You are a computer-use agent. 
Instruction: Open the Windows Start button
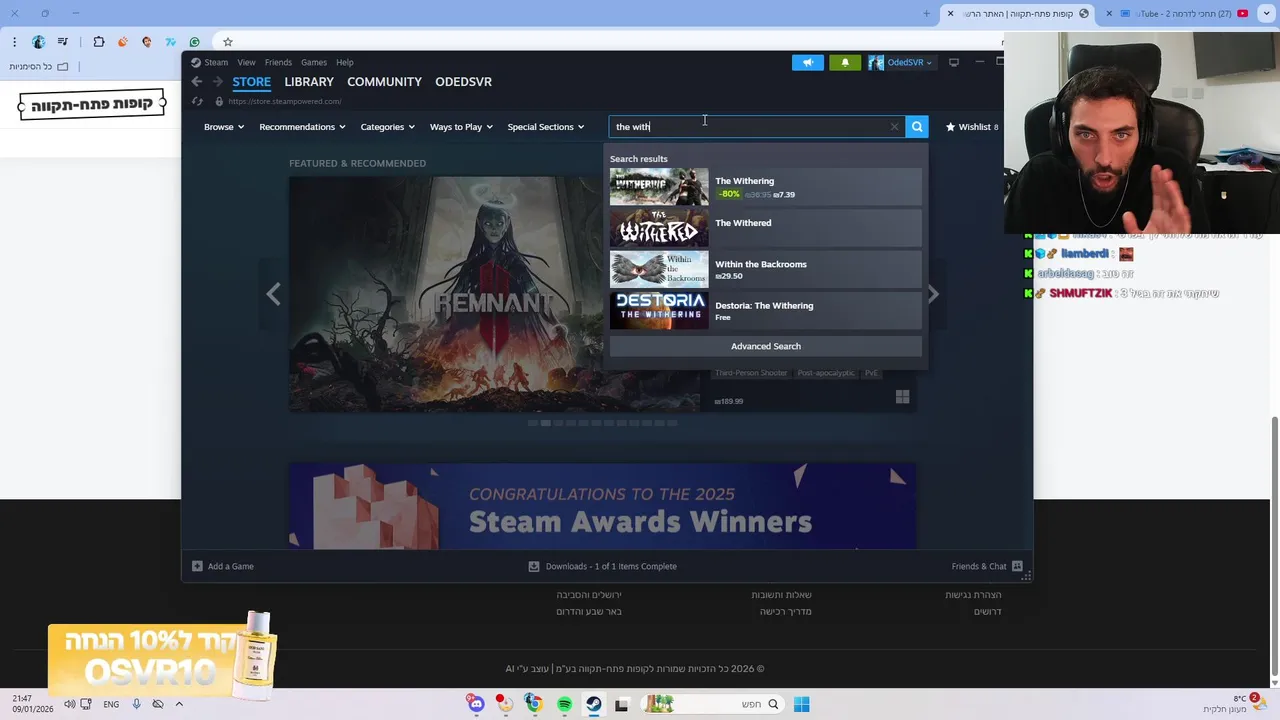pos(801,704)
